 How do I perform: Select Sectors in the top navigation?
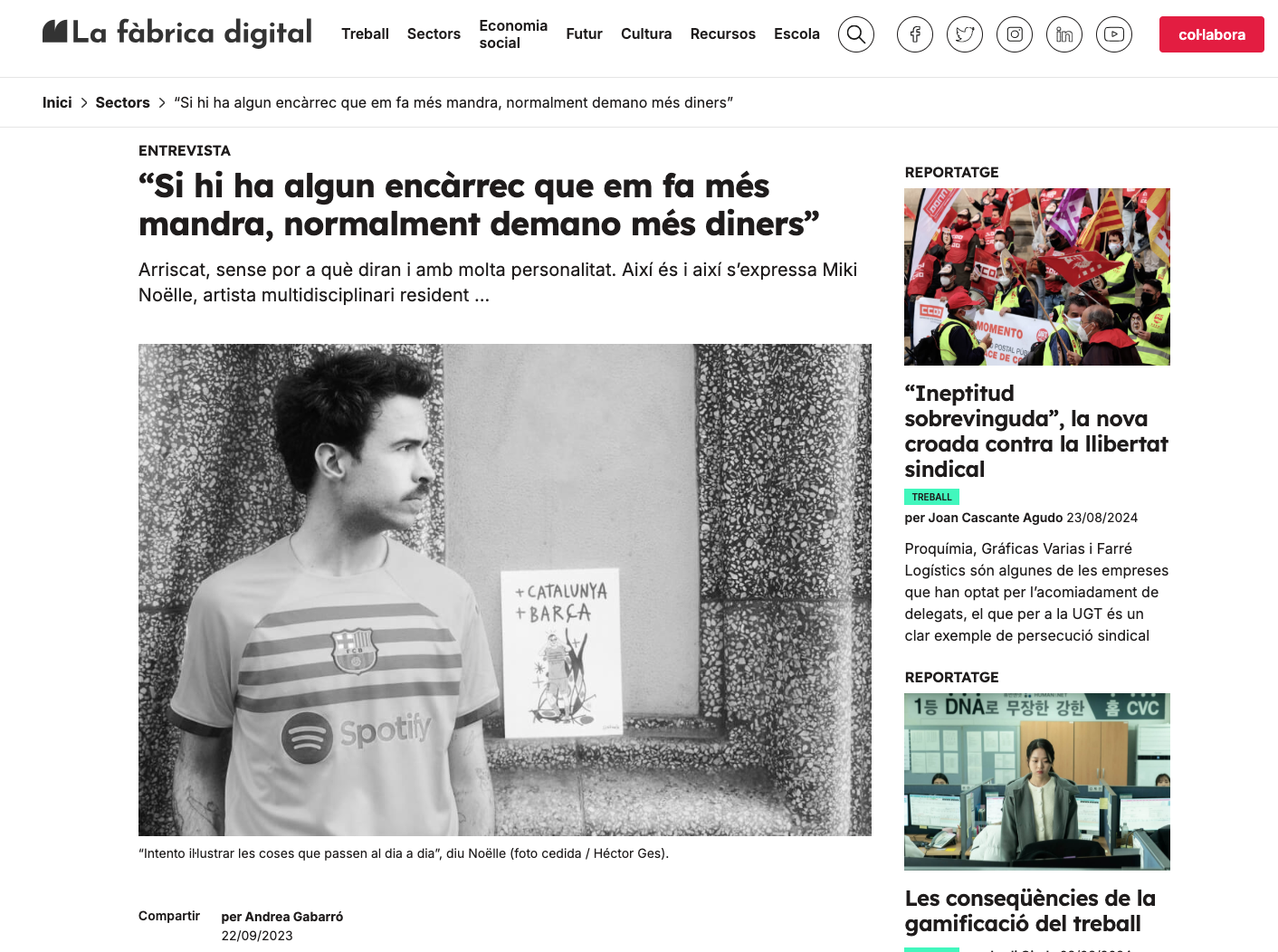pos(434,33)
